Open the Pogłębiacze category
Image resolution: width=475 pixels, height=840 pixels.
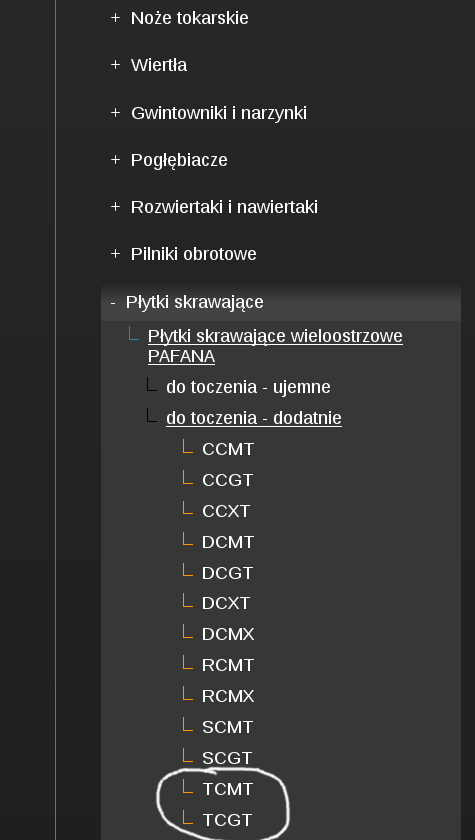coord(179,160)
